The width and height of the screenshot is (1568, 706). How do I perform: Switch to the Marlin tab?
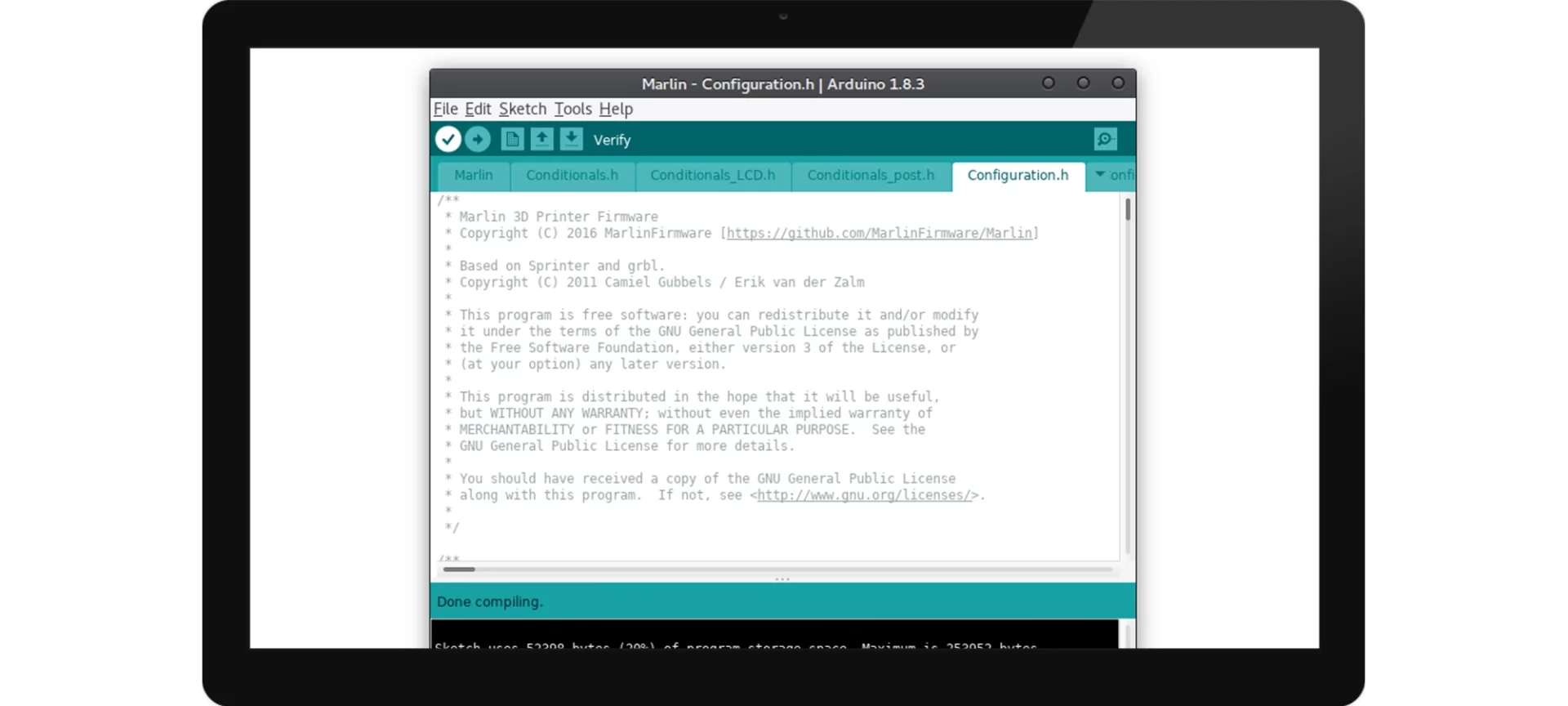coord(474,176)
